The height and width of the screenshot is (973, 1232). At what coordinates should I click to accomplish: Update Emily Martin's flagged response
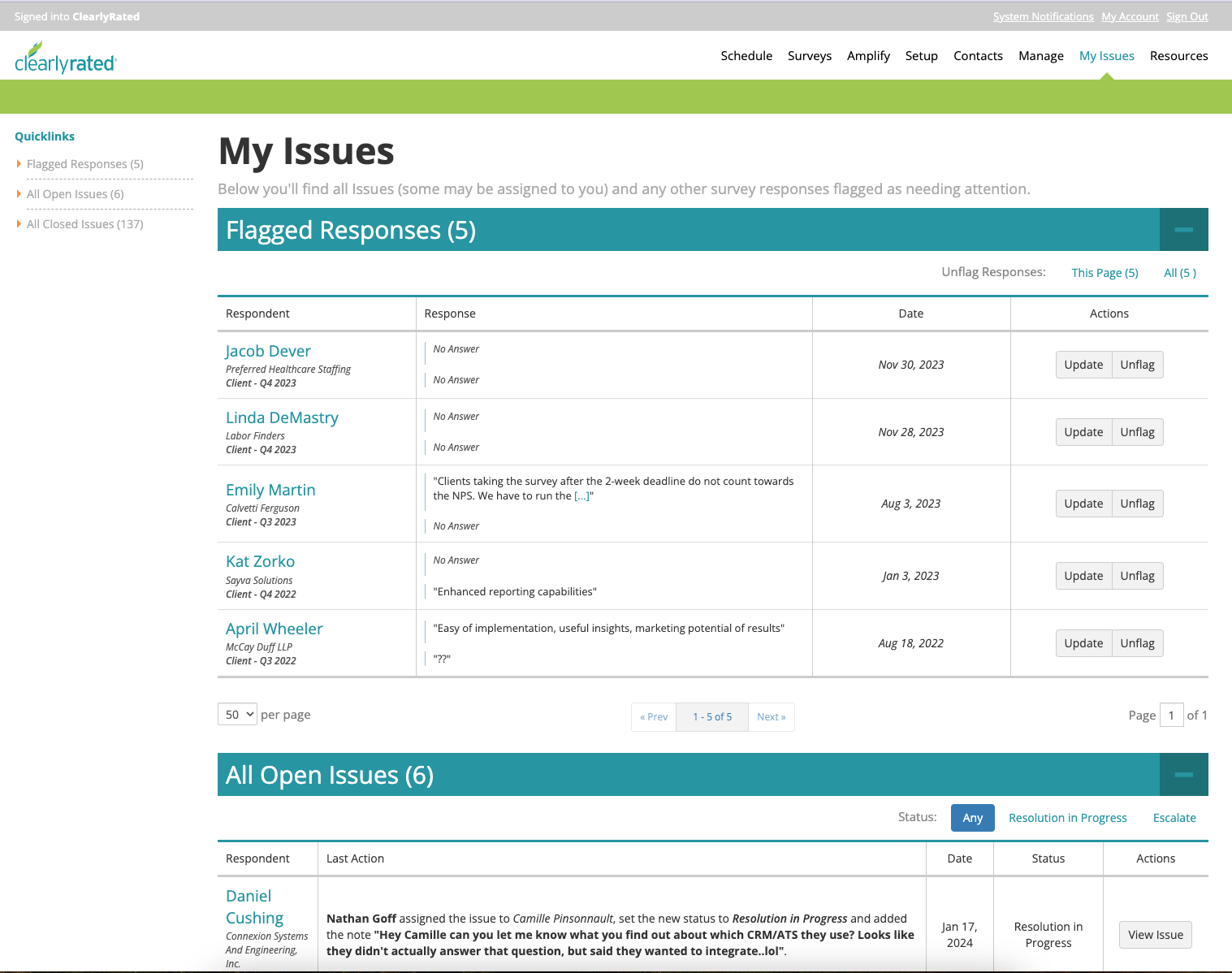click(x=1083, y=504)
